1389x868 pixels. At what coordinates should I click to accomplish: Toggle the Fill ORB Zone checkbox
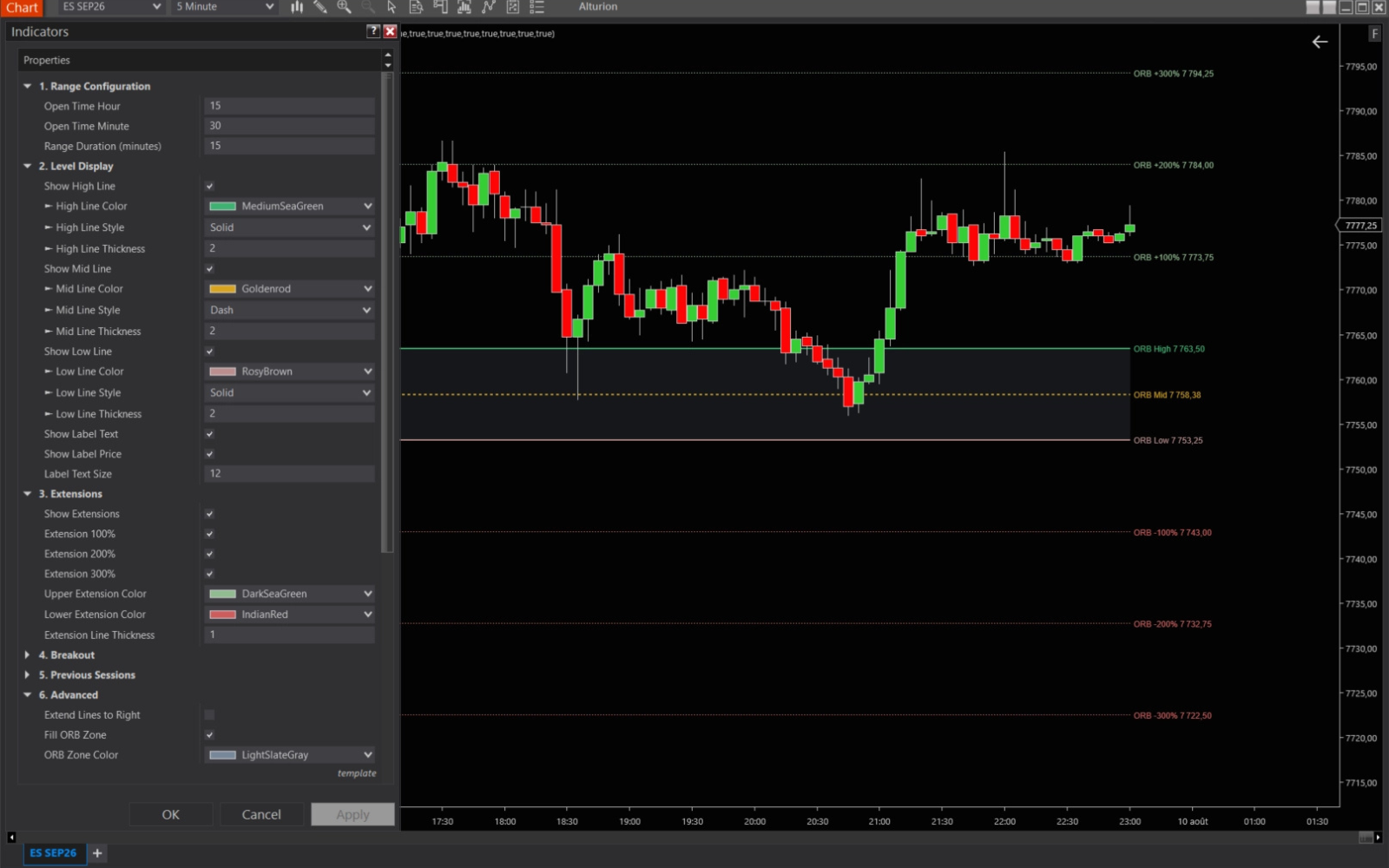click(x=209, y=735)
